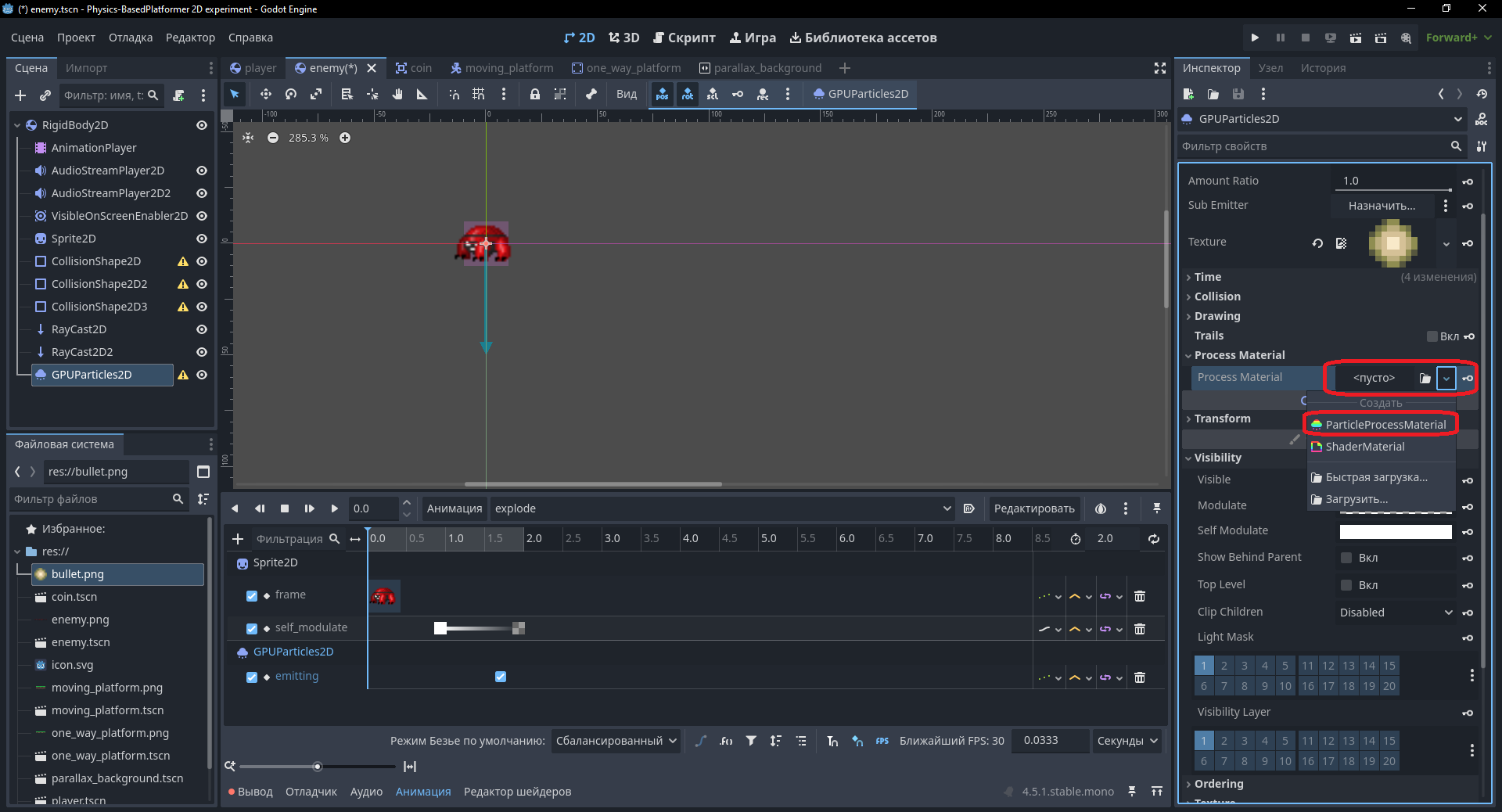
Task: Add a new node with plus icon
Action: click(x=20, y=95)
